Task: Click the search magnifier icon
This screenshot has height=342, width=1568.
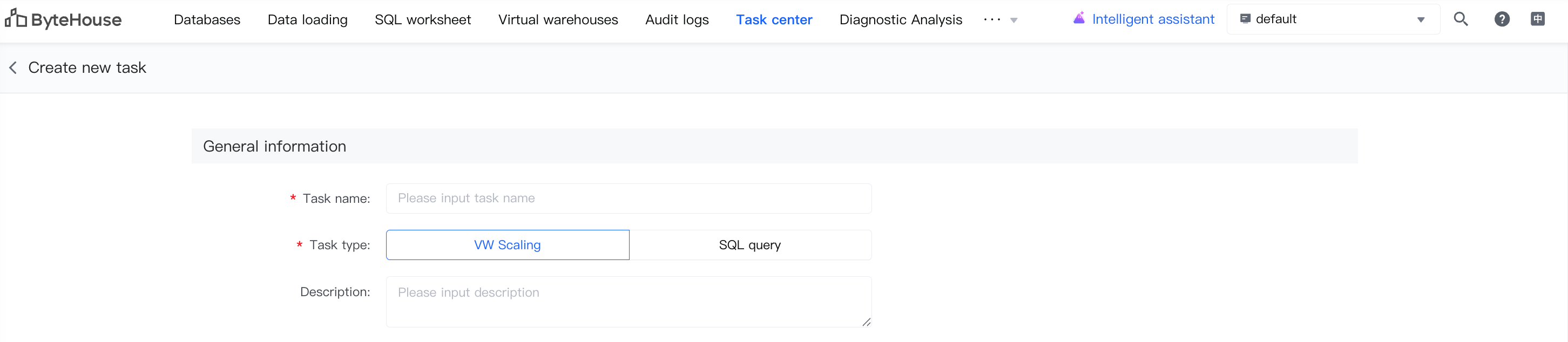Action: point(1460,19)
